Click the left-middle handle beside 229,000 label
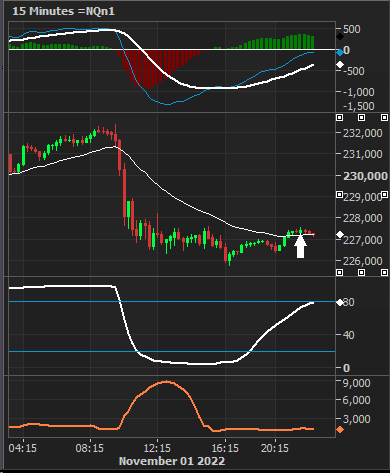The width and height of the screenshot is (390, 473). click(x=339, y=194)
